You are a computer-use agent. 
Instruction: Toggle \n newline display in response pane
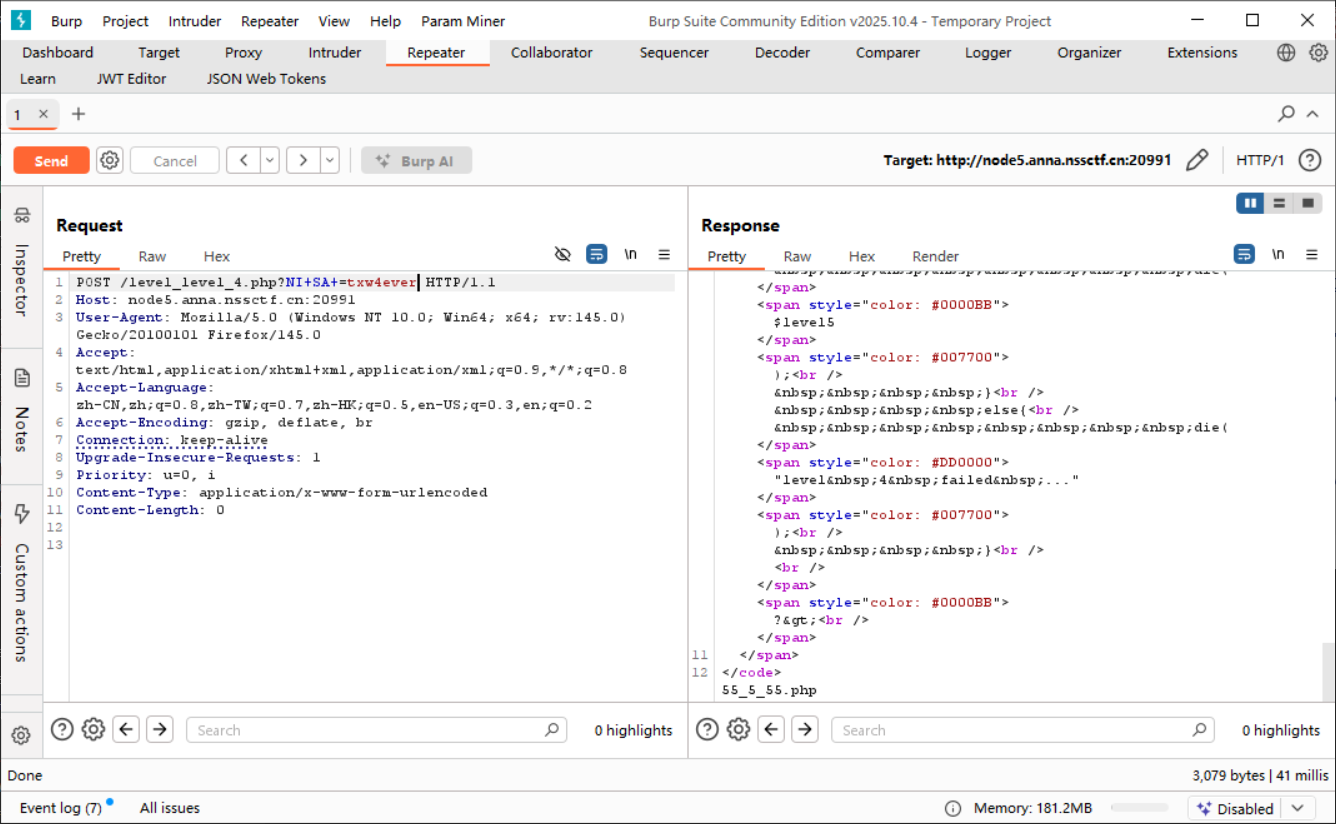(1277, 255)
